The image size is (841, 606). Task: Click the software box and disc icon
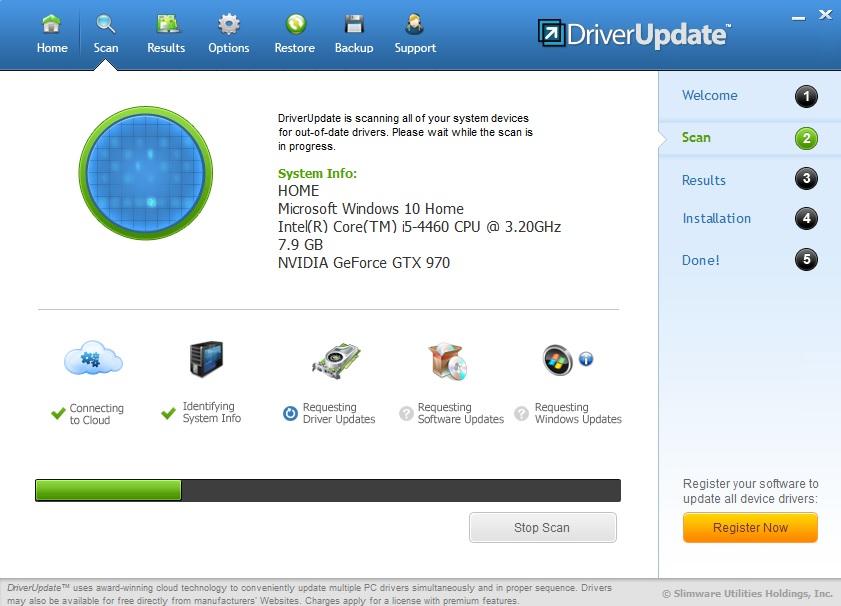pyautogui.click(x=448, y=361)
